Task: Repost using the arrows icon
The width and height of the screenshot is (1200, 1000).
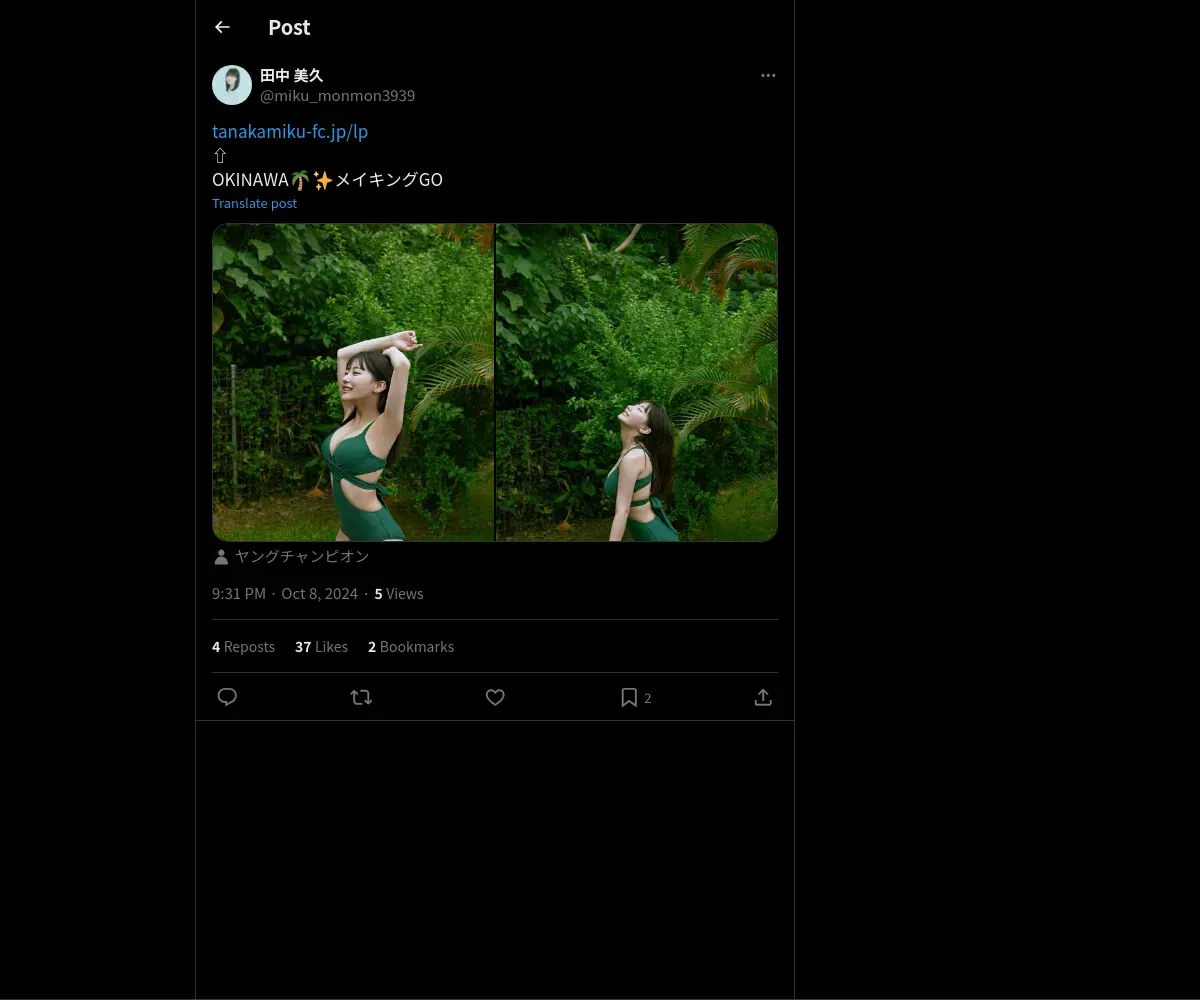Action: pyautogui.click(x=361, y=697)
